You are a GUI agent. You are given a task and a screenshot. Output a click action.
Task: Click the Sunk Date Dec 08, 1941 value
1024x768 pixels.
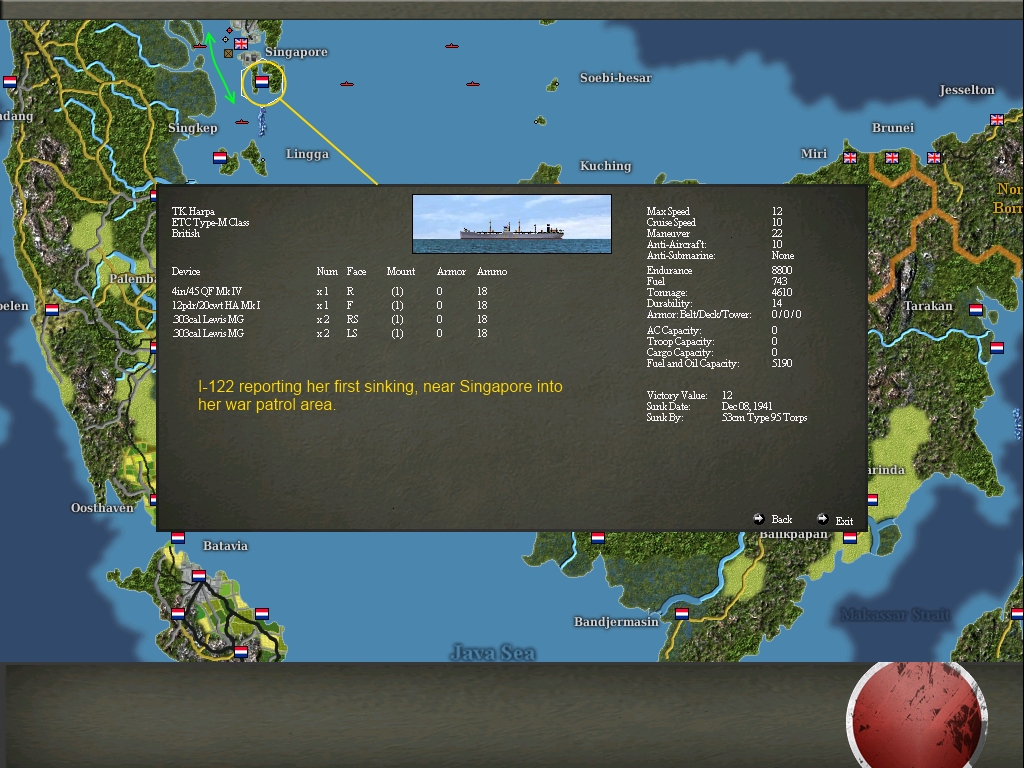pos(747,406)
